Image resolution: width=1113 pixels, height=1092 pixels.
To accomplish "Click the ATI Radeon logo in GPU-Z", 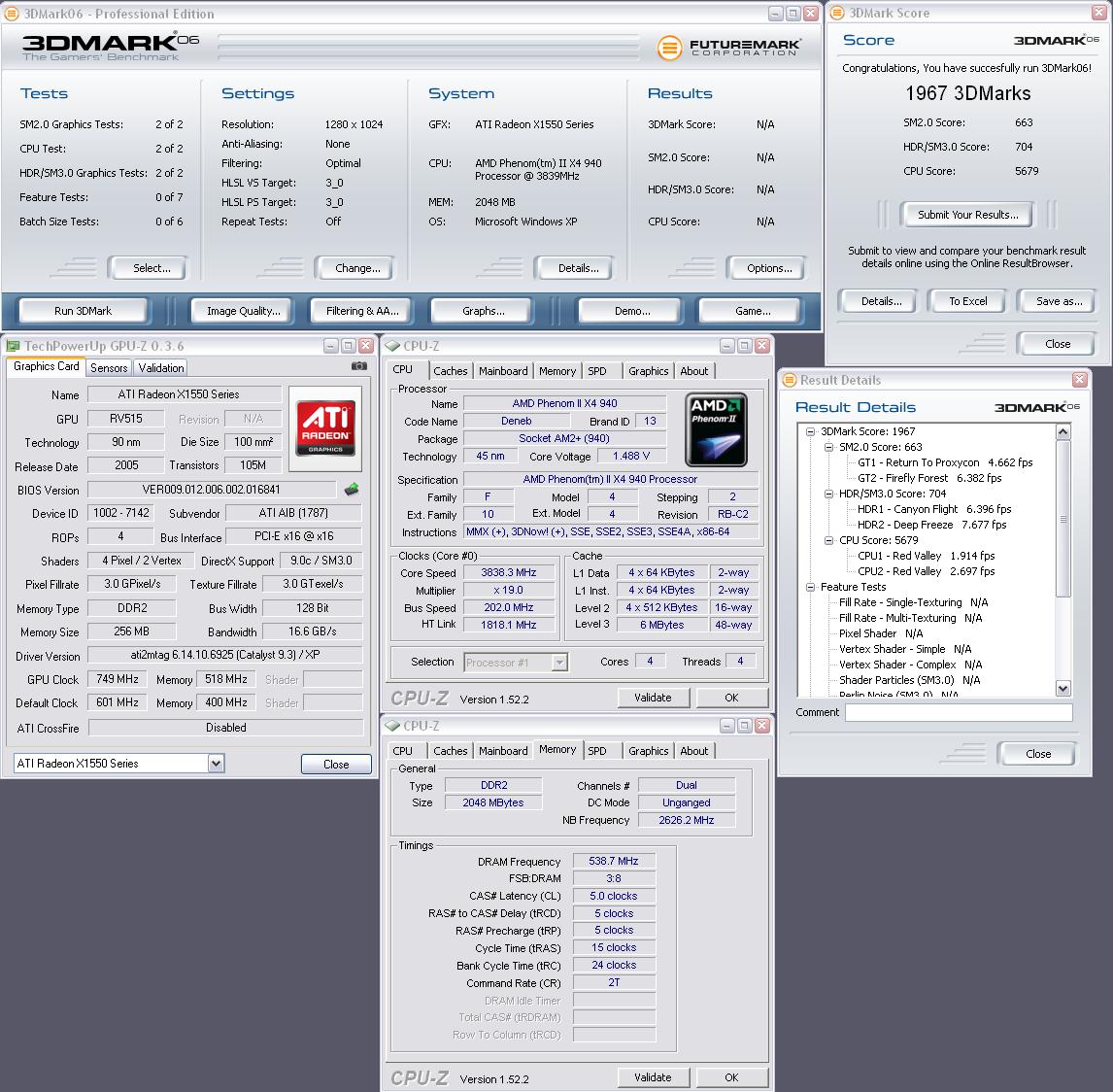I will pyautogui.click(x=325, y=428).
